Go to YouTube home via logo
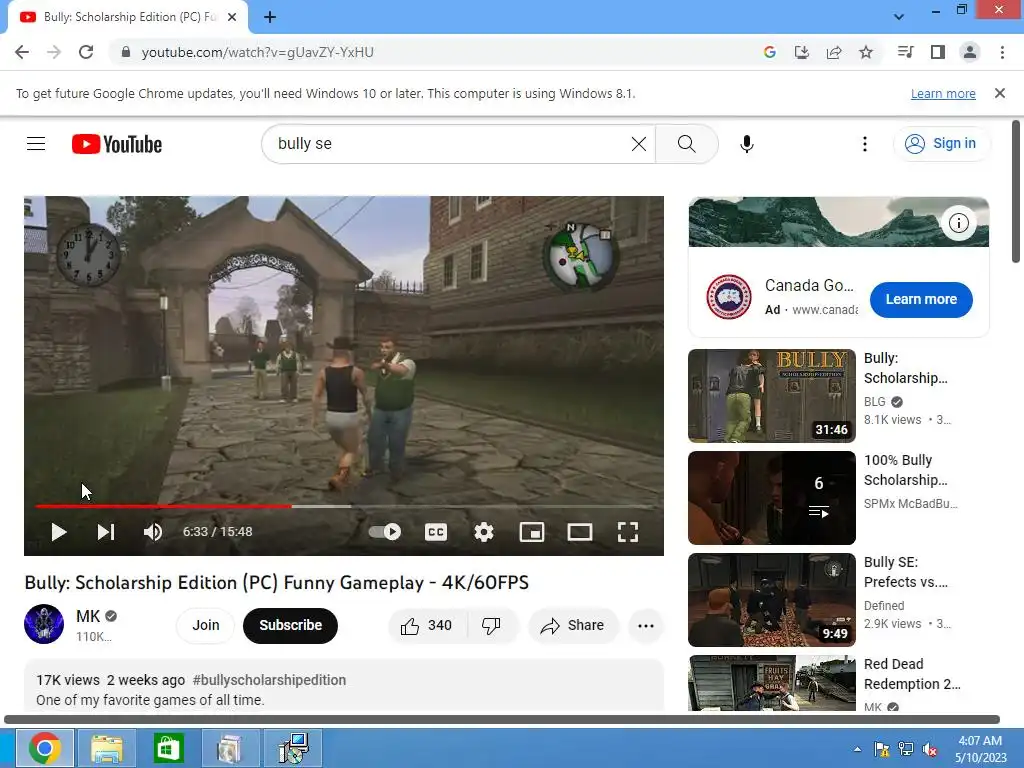 117,144
